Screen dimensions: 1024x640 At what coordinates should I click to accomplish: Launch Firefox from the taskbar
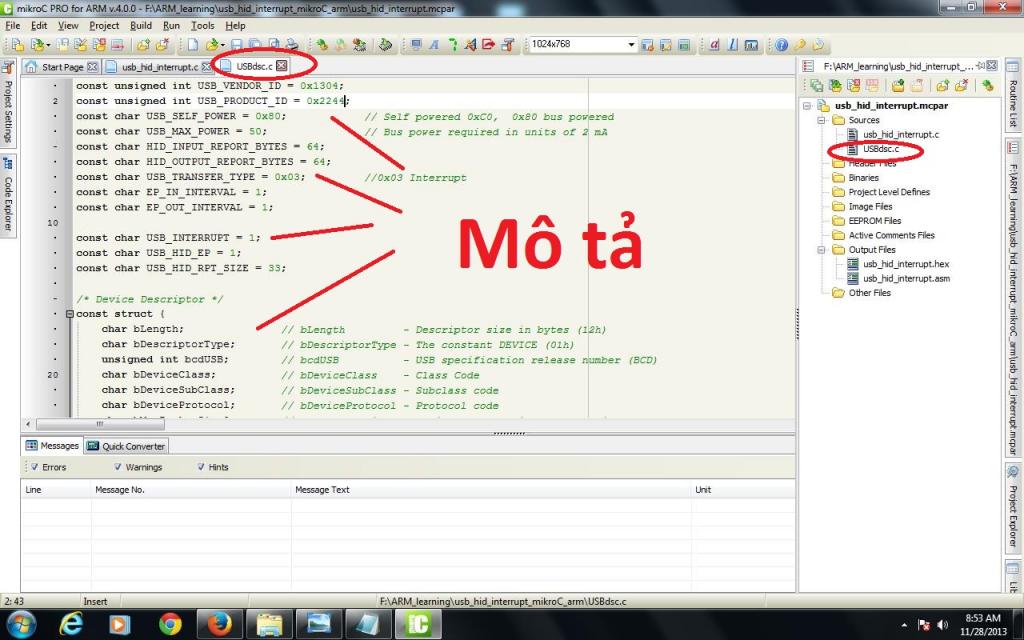pyautogui.click(x=219, y=624)
